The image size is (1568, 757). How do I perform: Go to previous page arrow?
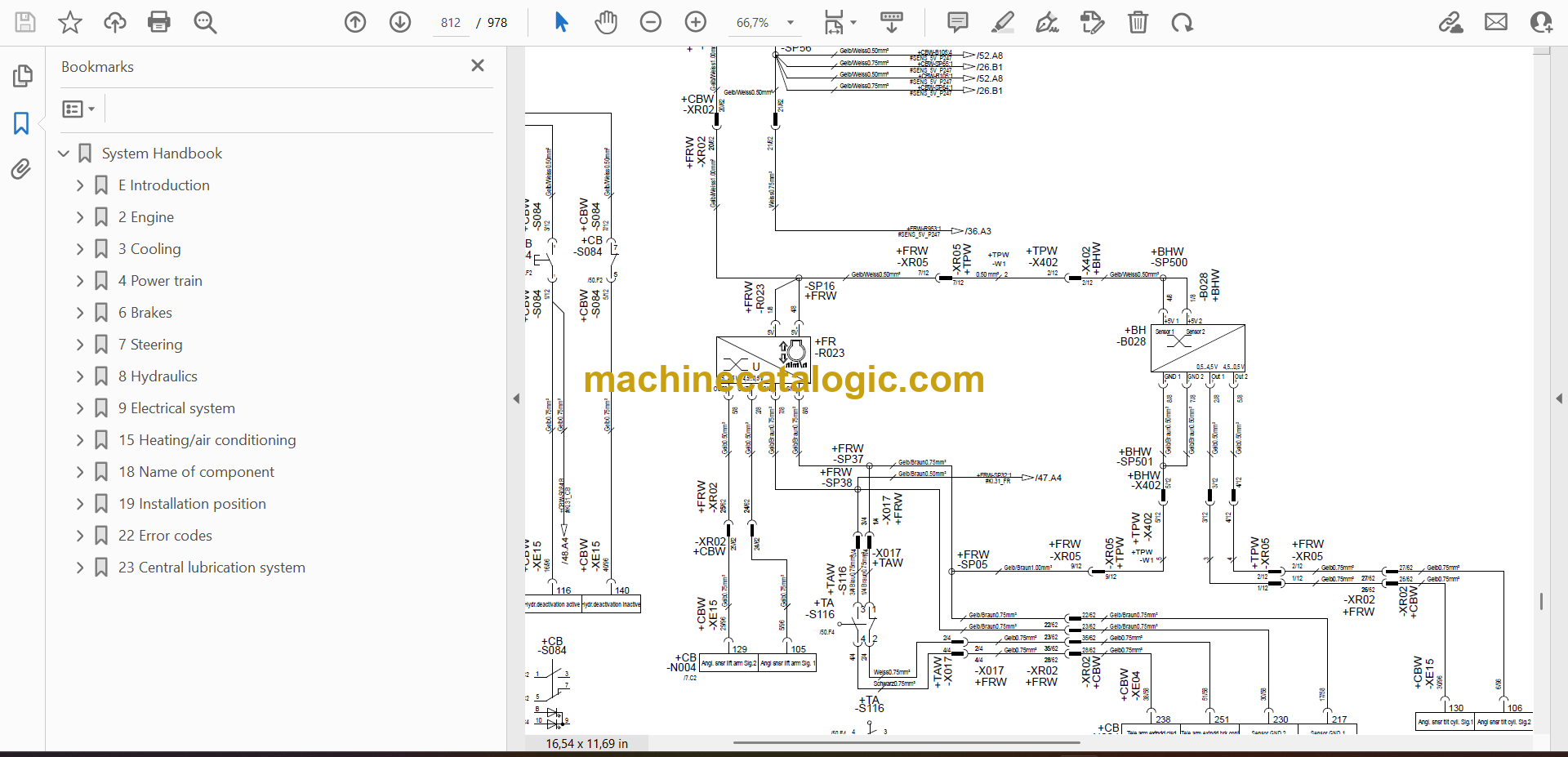pos(355,22)
